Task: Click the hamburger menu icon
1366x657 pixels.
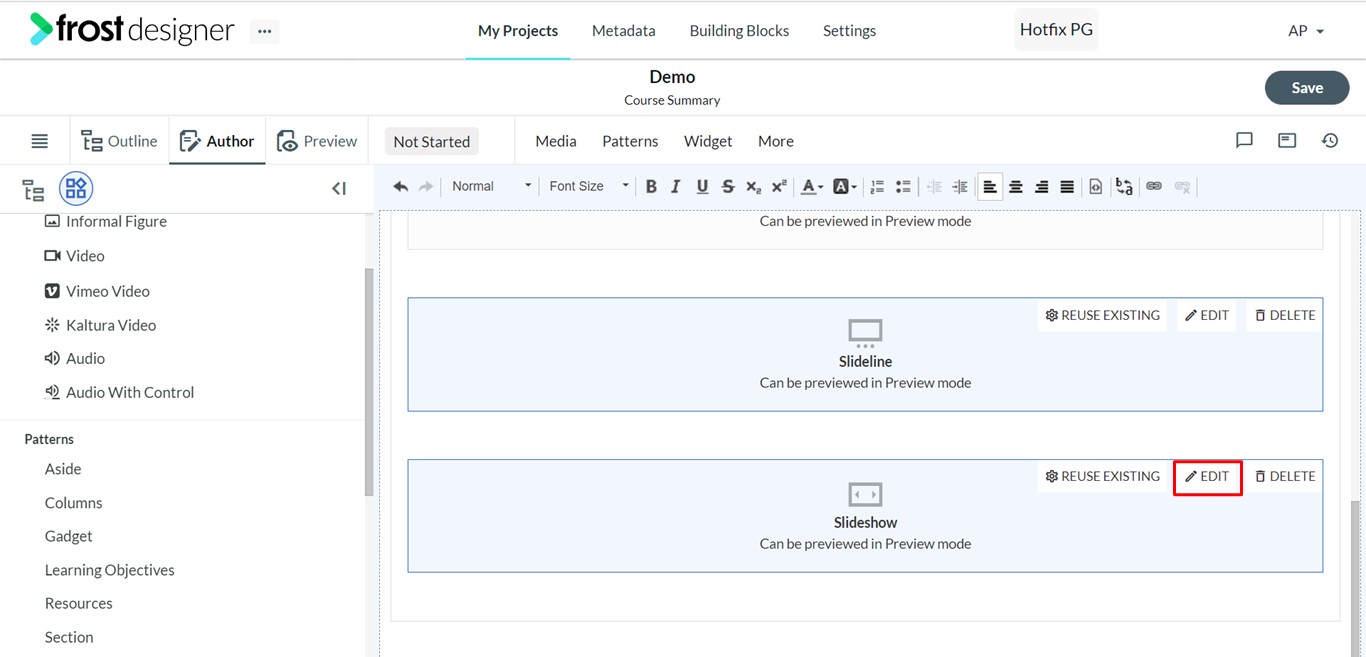Action: tap(40, 141)
